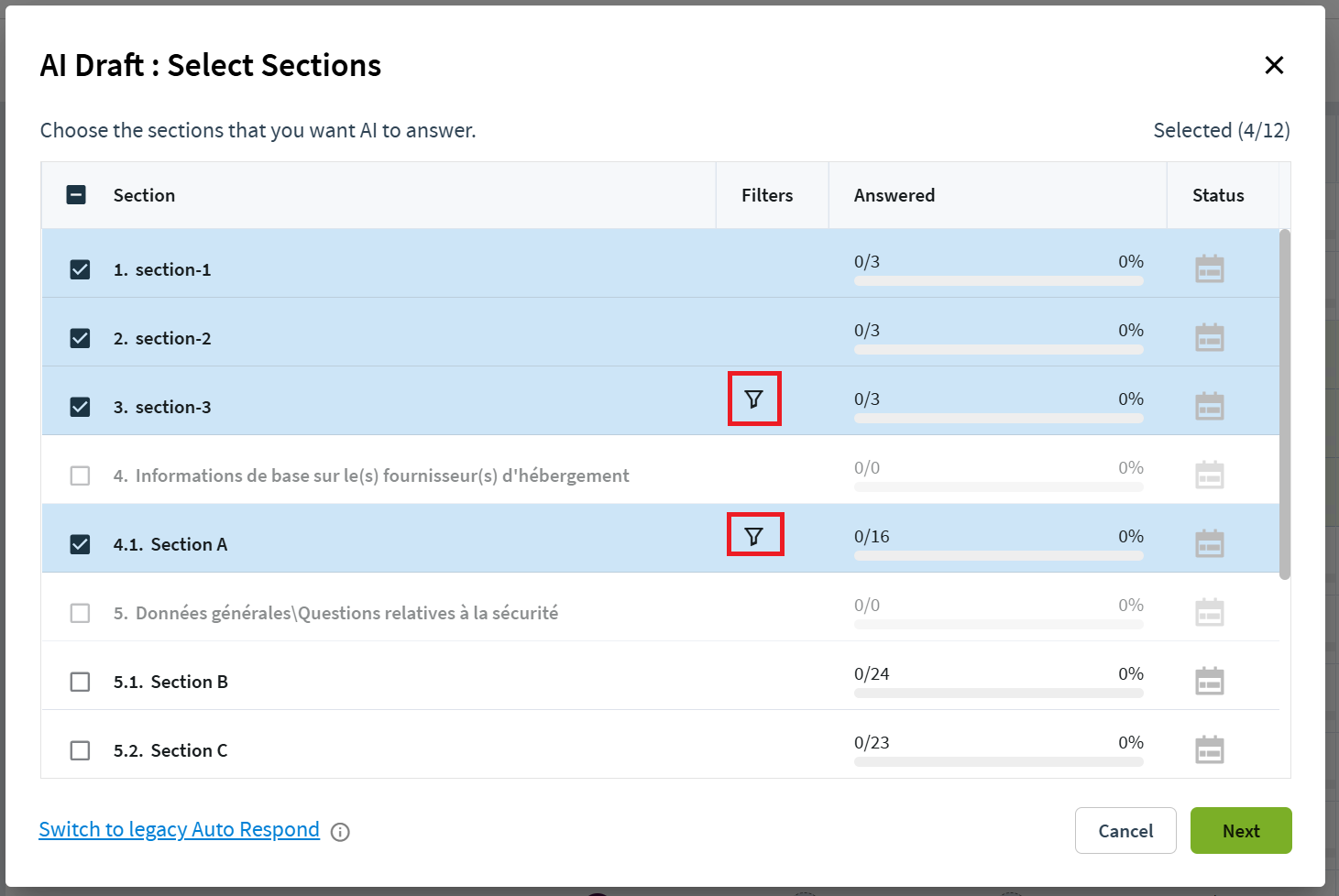The width and height of the screenshot is (1339, 896).
Task: Click status calendar icon for section-3
Action: (1210, 406)
